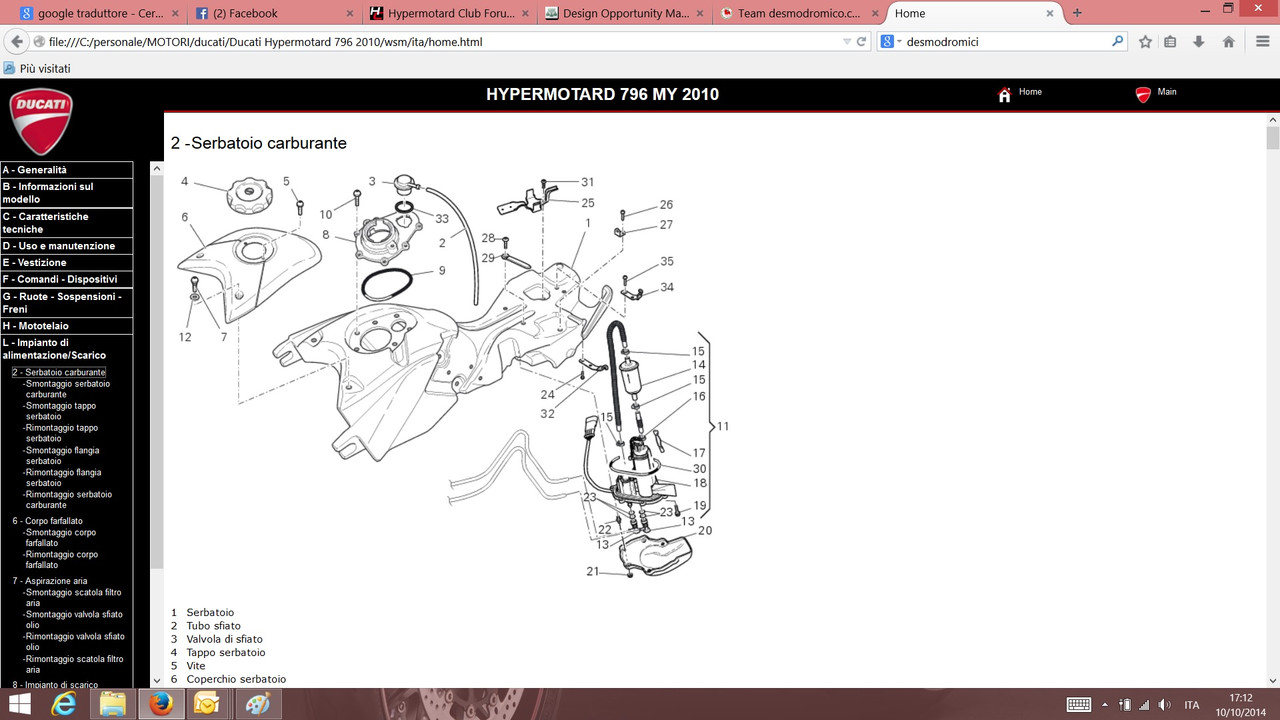Close the Home tab

click(1050, 13)
